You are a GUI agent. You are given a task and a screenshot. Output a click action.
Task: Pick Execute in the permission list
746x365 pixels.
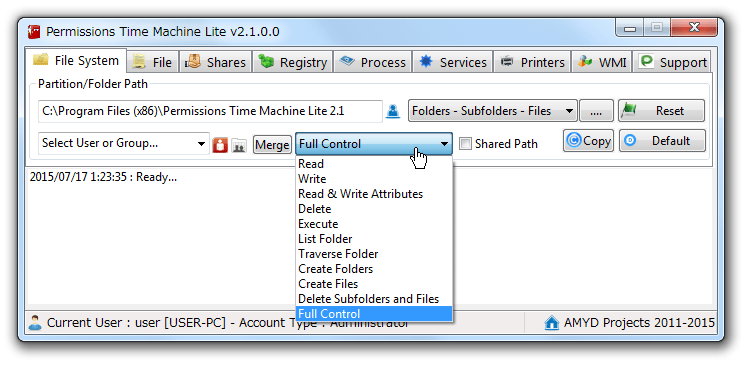click(373, 224)
